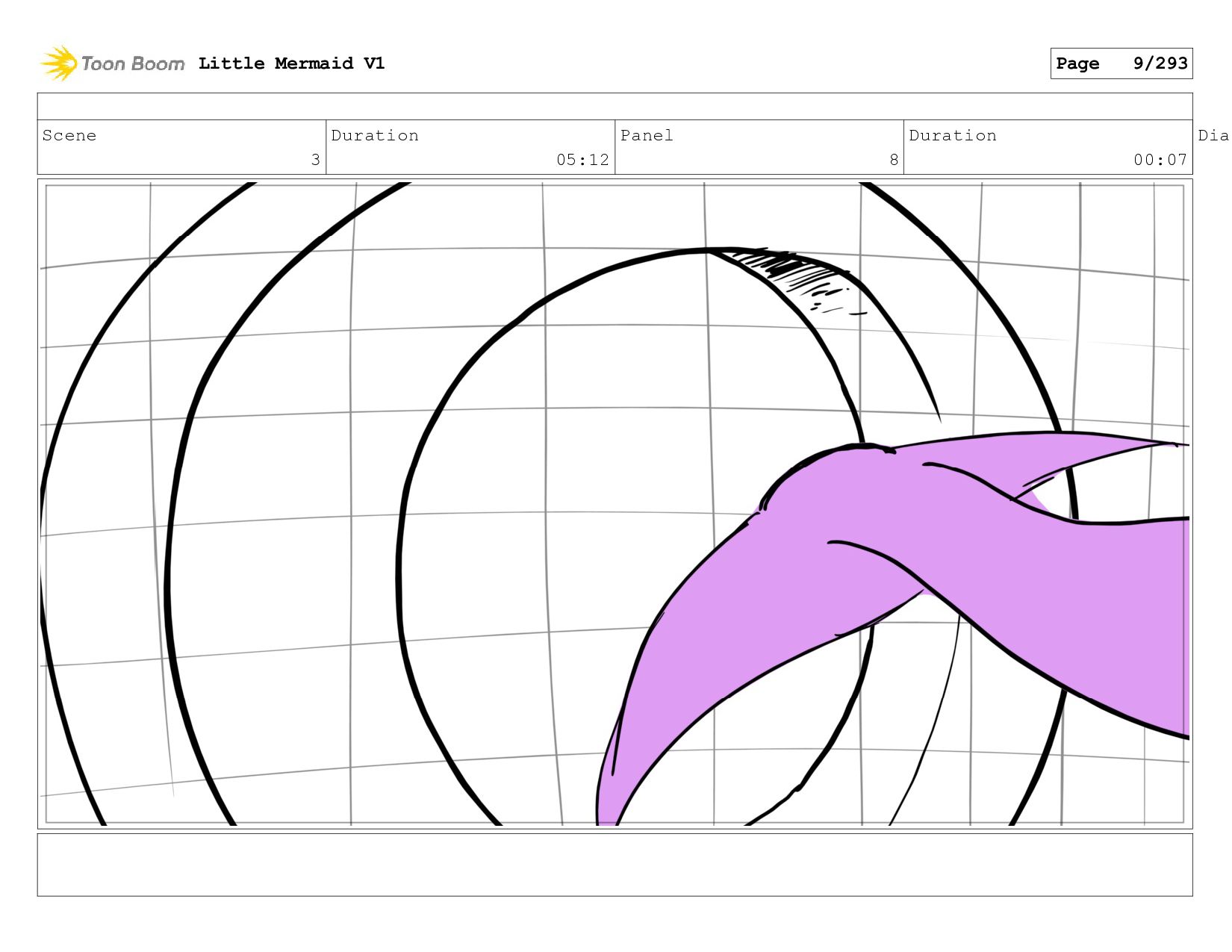Image resolution: width=1232 pixels, height=952 pixels.
Task: Click the scene number '3'
Action: [315, 160]
